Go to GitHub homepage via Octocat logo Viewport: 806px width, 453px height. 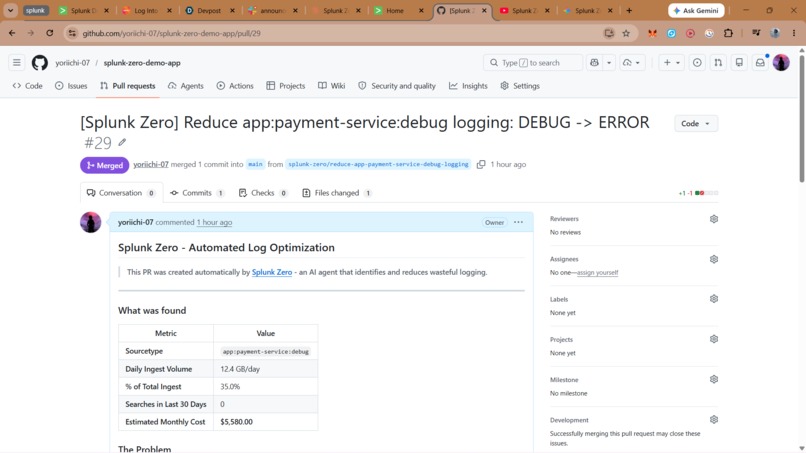pyautogui.click(x=40, y=63)
